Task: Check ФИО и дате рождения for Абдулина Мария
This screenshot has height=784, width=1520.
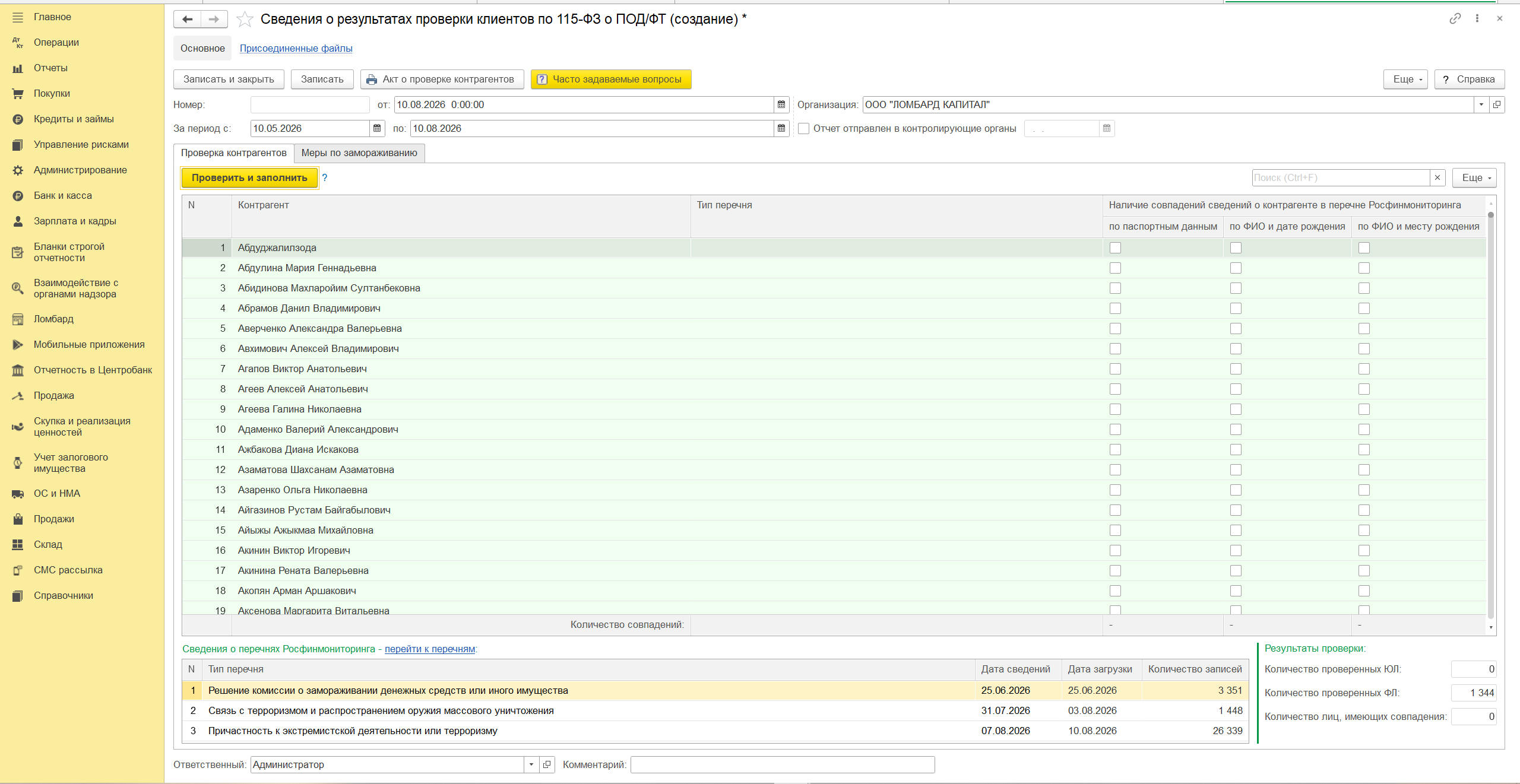Action: click(1236, 268)
